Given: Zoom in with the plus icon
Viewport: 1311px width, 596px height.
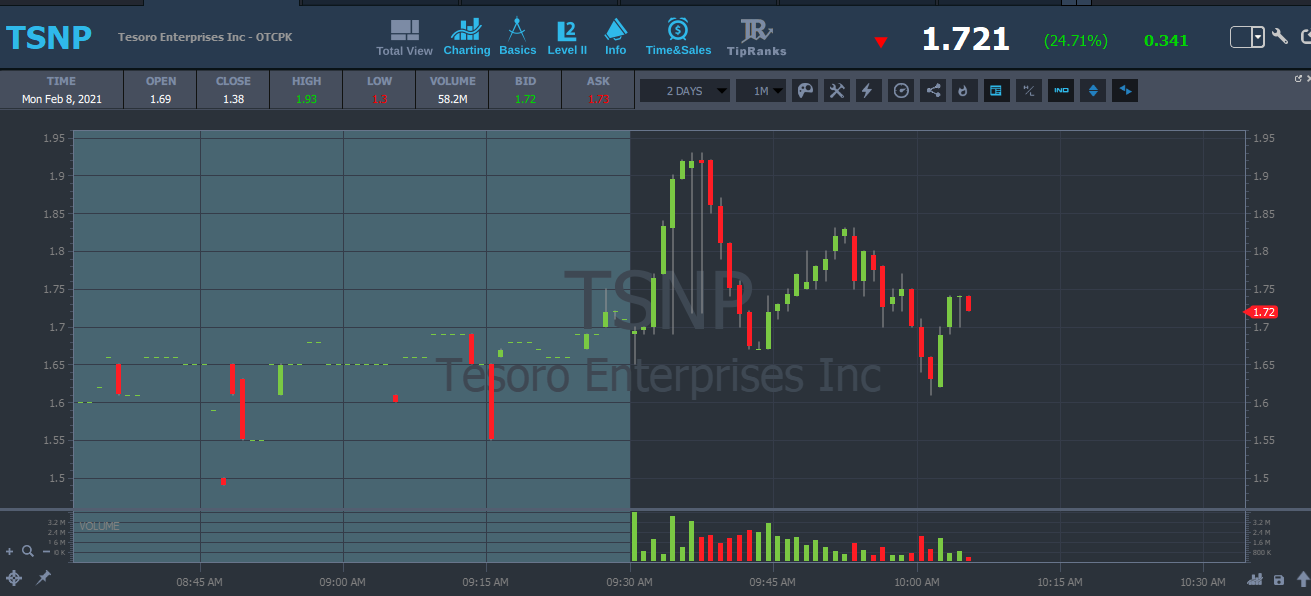Looking at the screenshot, I should pyautogui.click(x=9, y=551).
